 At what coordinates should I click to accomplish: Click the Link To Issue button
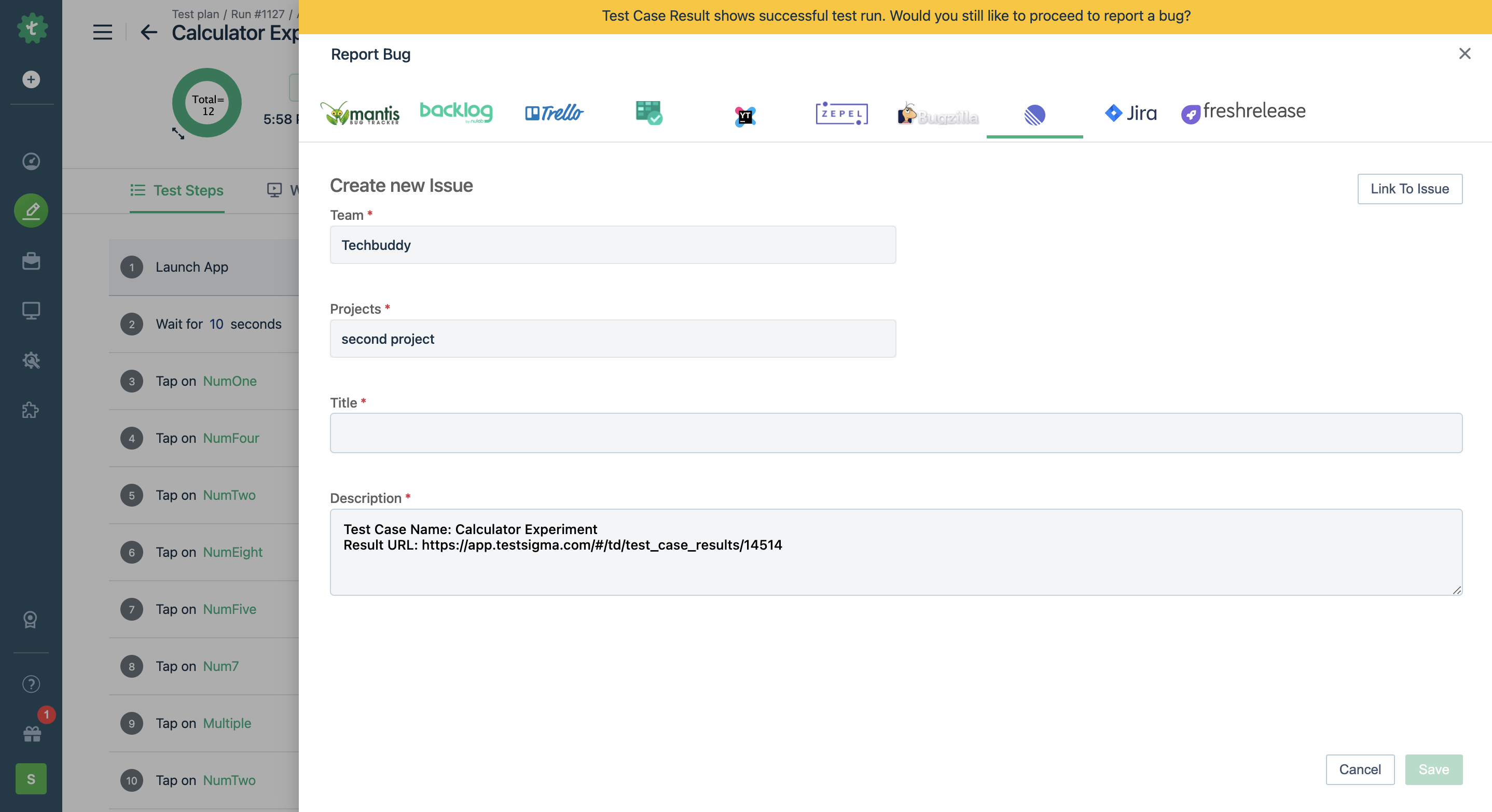[x=1410, y=189]
